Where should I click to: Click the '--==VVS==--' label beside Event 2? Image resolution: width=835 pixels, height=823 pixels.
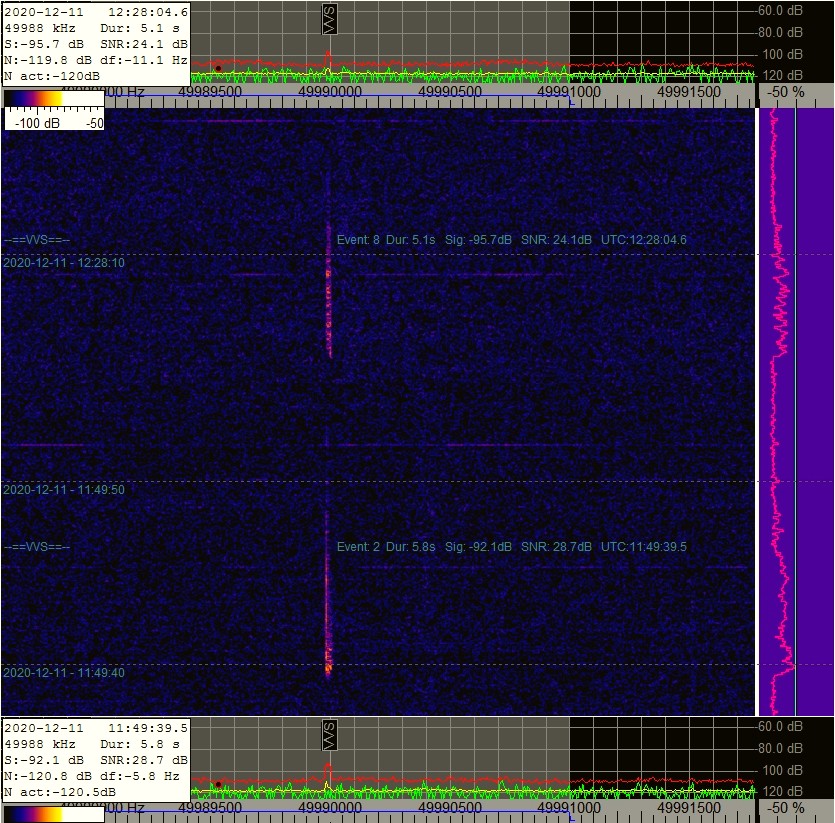point(37,547)
